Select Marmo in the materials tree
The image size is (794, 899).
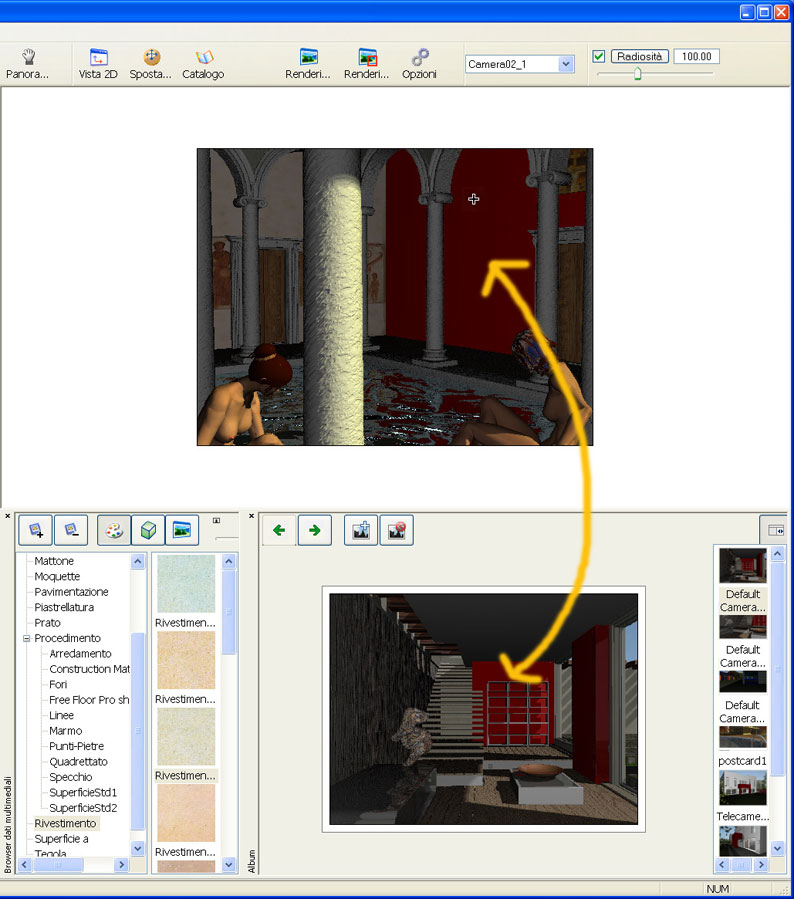pyautogui.click(x=65, y=731)
